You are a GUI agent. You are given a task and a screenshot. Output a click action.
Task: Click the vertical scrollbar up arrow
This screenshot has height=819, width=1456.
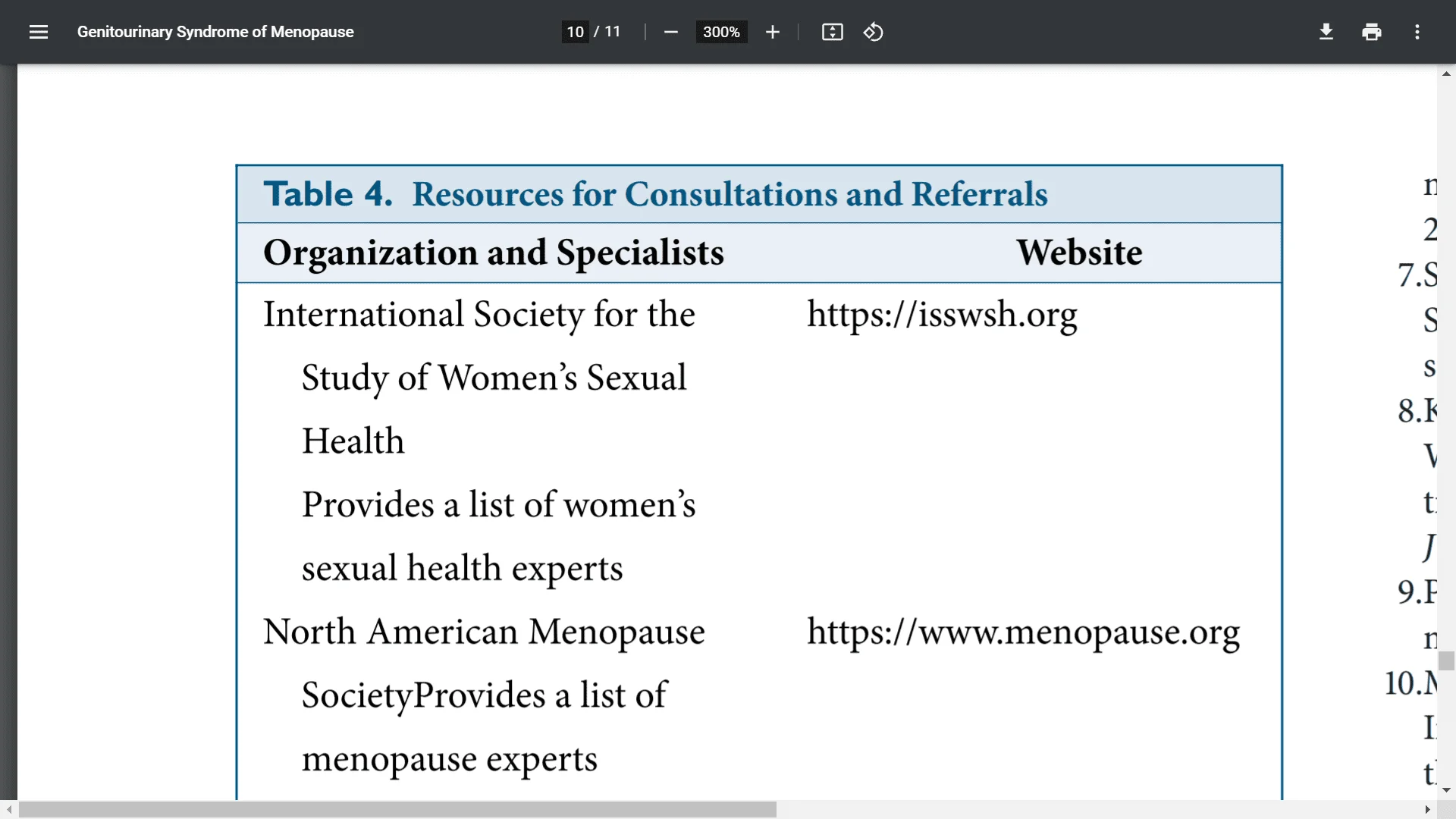(x=1446, y=74)
